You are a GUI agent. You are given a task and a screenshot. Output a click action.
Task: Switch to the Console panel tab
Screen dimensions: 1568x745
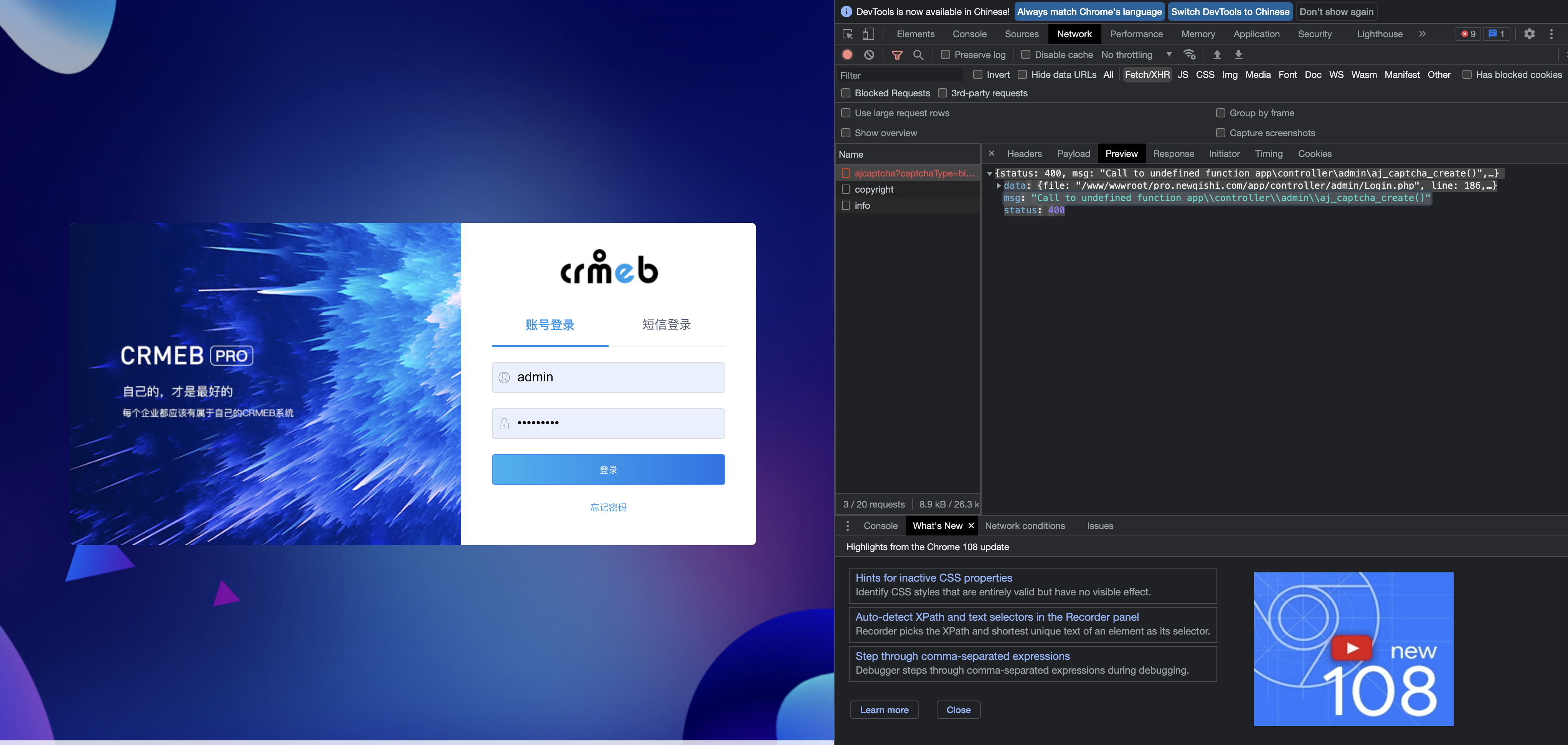970,34
